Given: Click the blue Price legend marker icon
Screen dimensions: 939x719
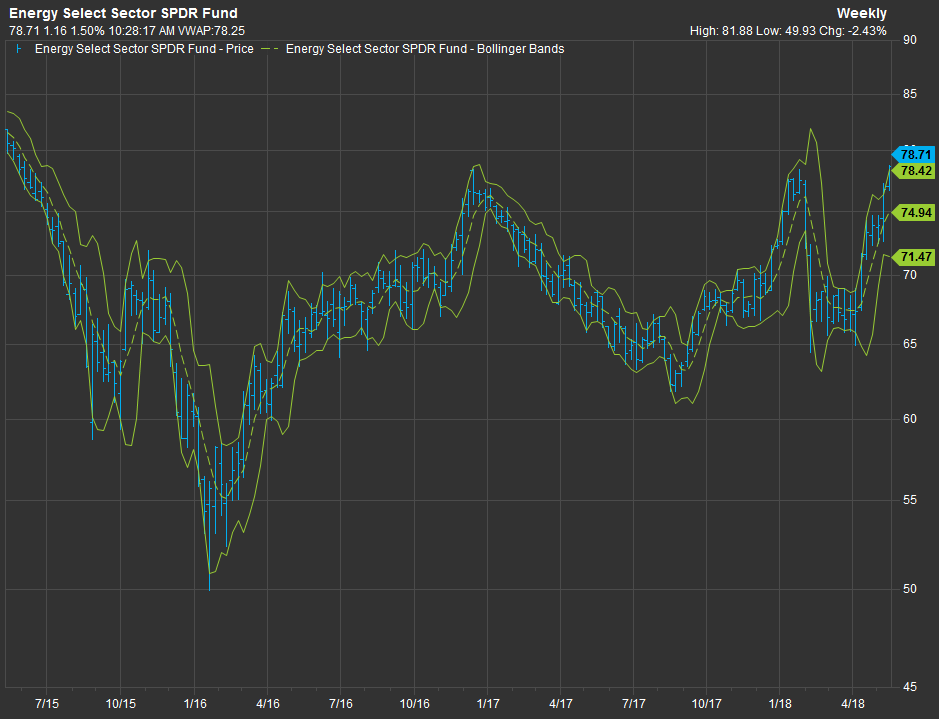Looking at the screenshot, I should coord(18,49).
